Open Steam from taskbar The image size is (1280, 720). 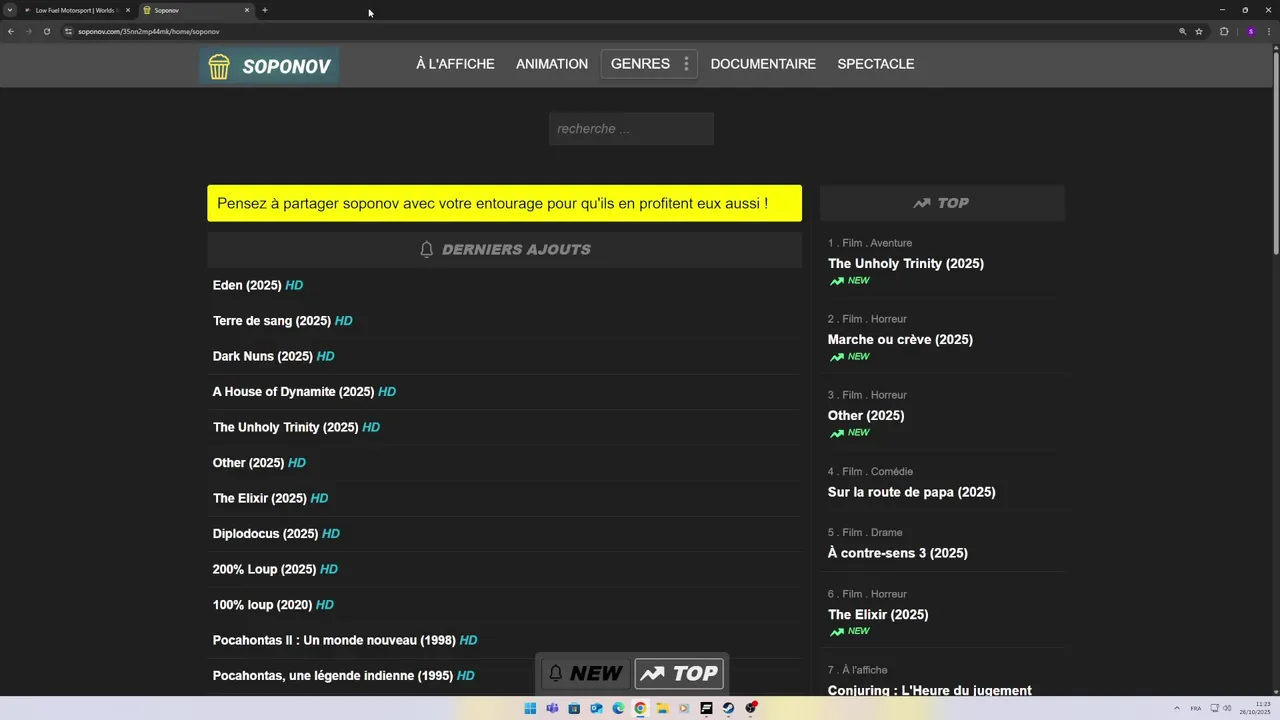(728, 708)
